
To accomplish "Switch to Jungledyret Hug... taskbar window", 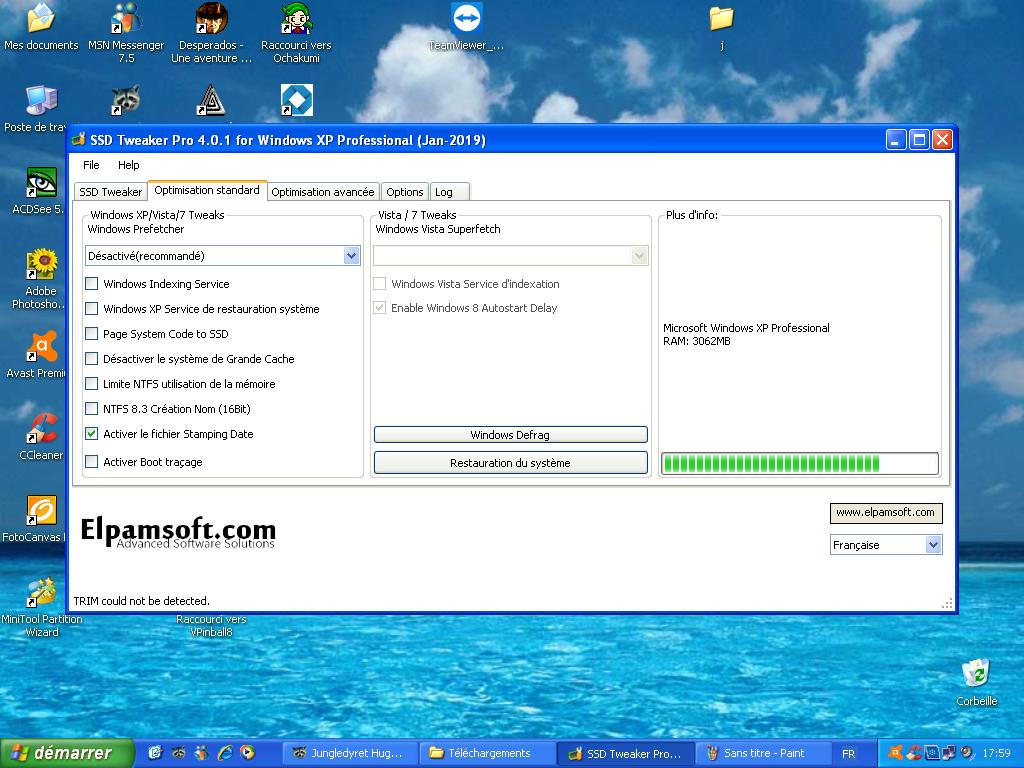I will click(x=352, y=753).
